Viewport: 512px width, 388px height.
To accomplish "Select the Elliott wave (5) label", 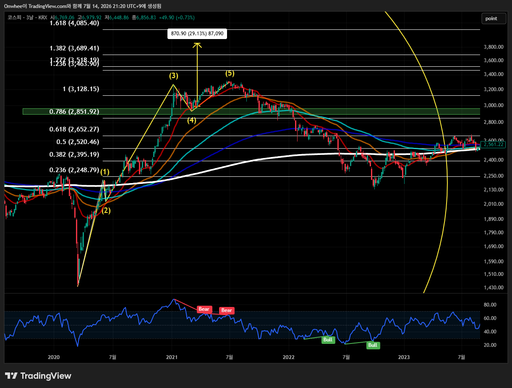I will 230,73.
